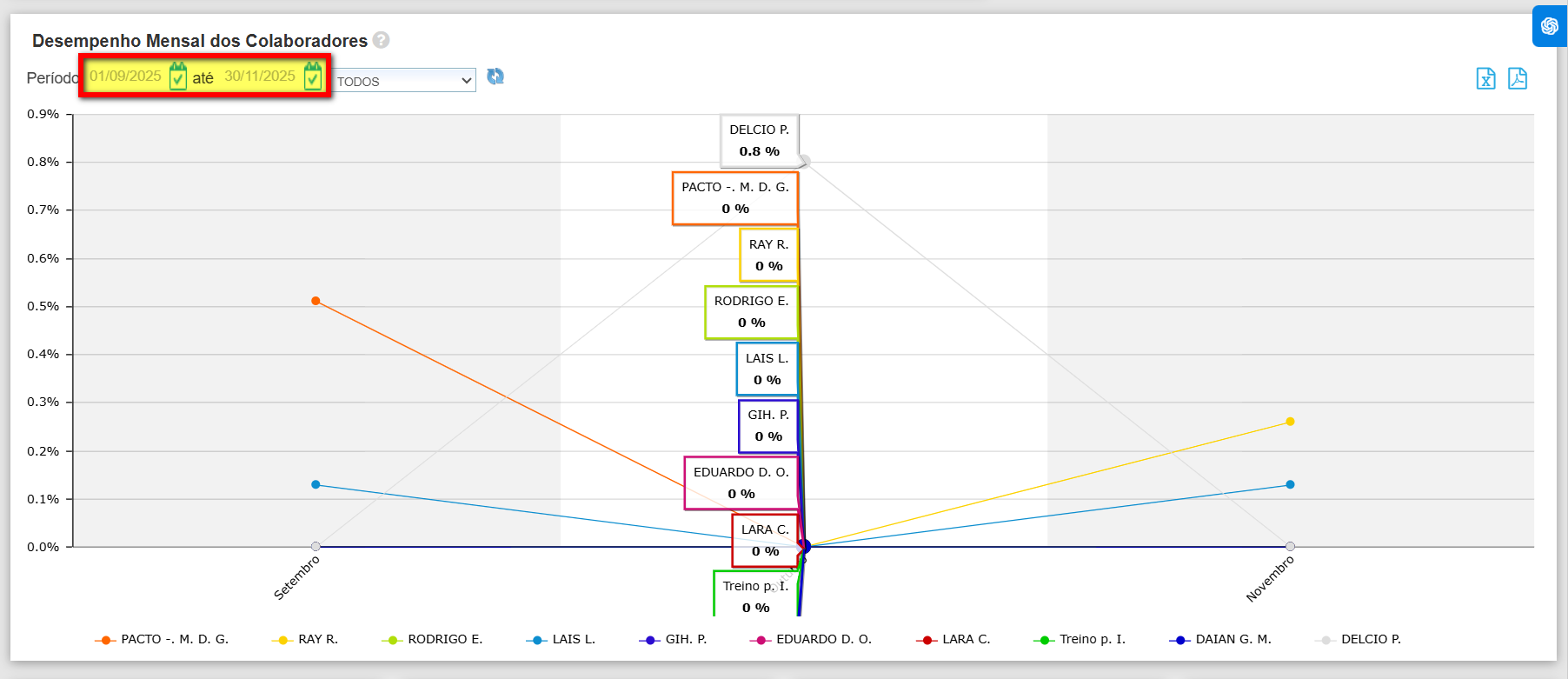1568x679 pixels.
Task: Export chart to Excel file
Action: tap(1485, 79)
